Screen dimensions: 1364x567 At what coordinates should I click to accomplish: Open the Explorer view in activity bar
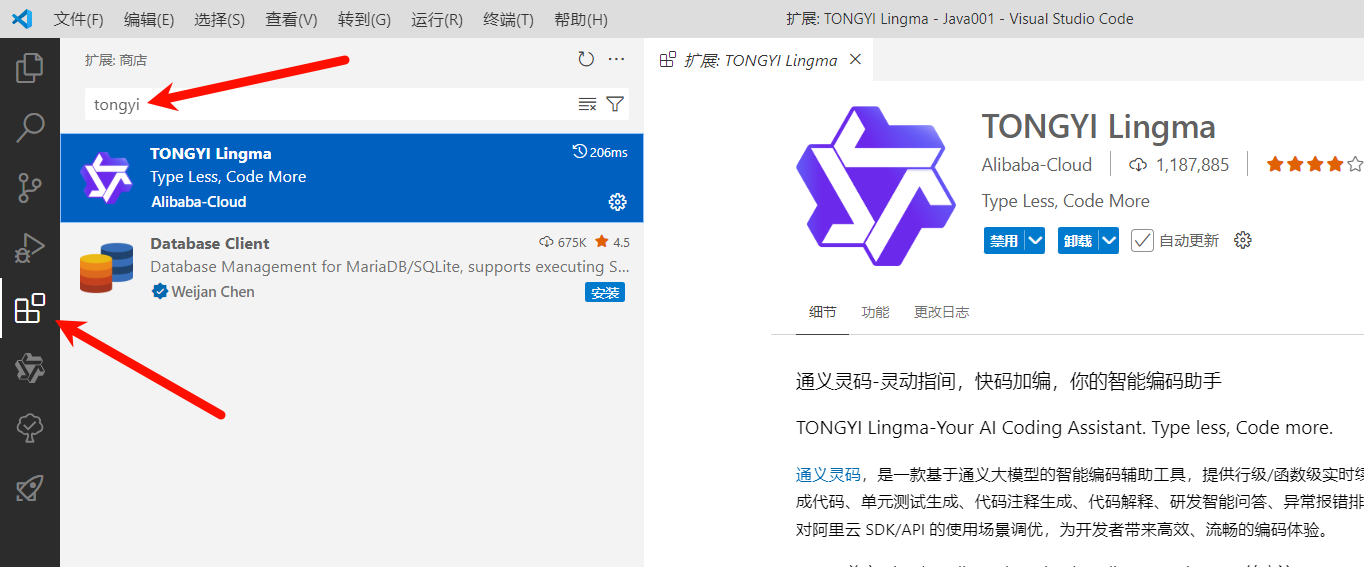[x=30, y=68]
